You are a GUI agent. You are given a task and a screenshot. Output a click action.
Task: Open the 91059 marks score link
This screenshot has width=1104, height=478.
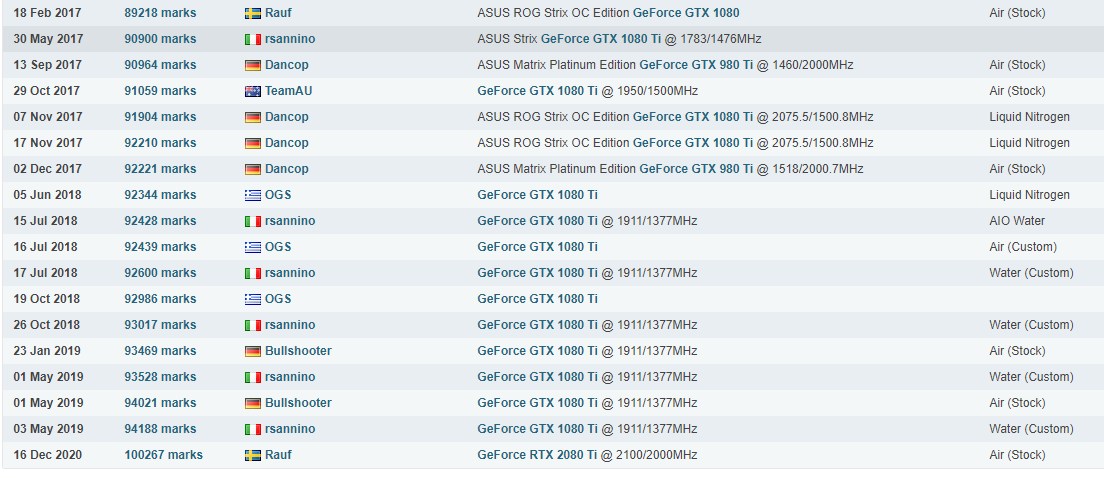coord(161,91)
